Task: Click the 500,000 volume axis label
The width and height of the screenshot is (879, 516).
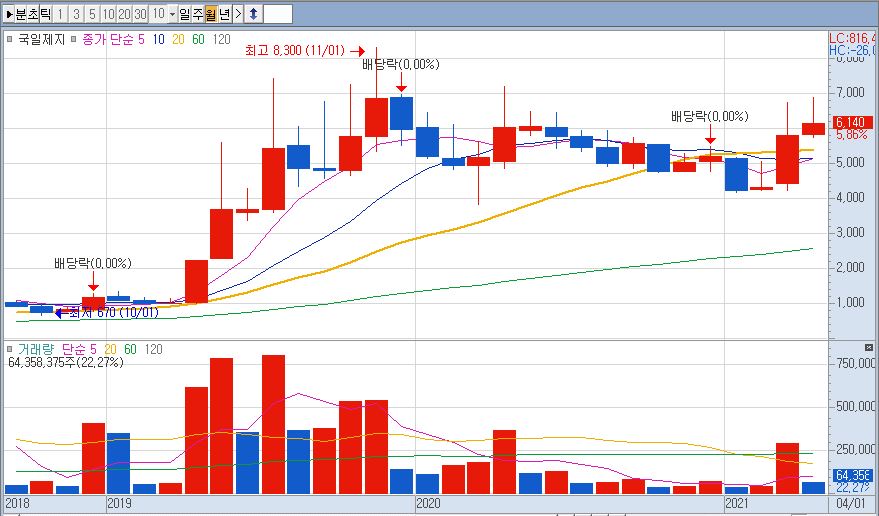Action: tap(854, 407)
